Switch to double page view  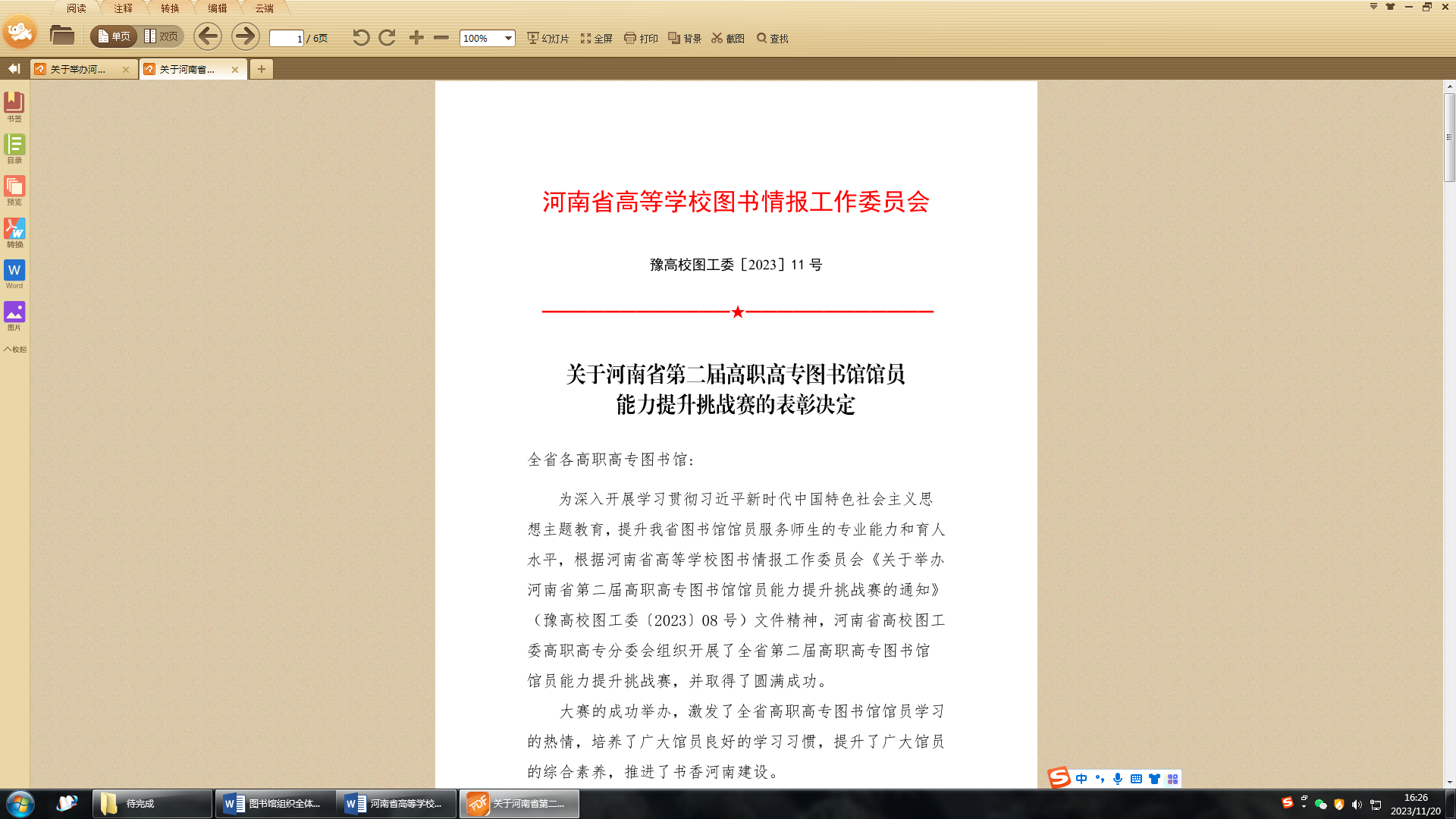click(x=162, y=36)
